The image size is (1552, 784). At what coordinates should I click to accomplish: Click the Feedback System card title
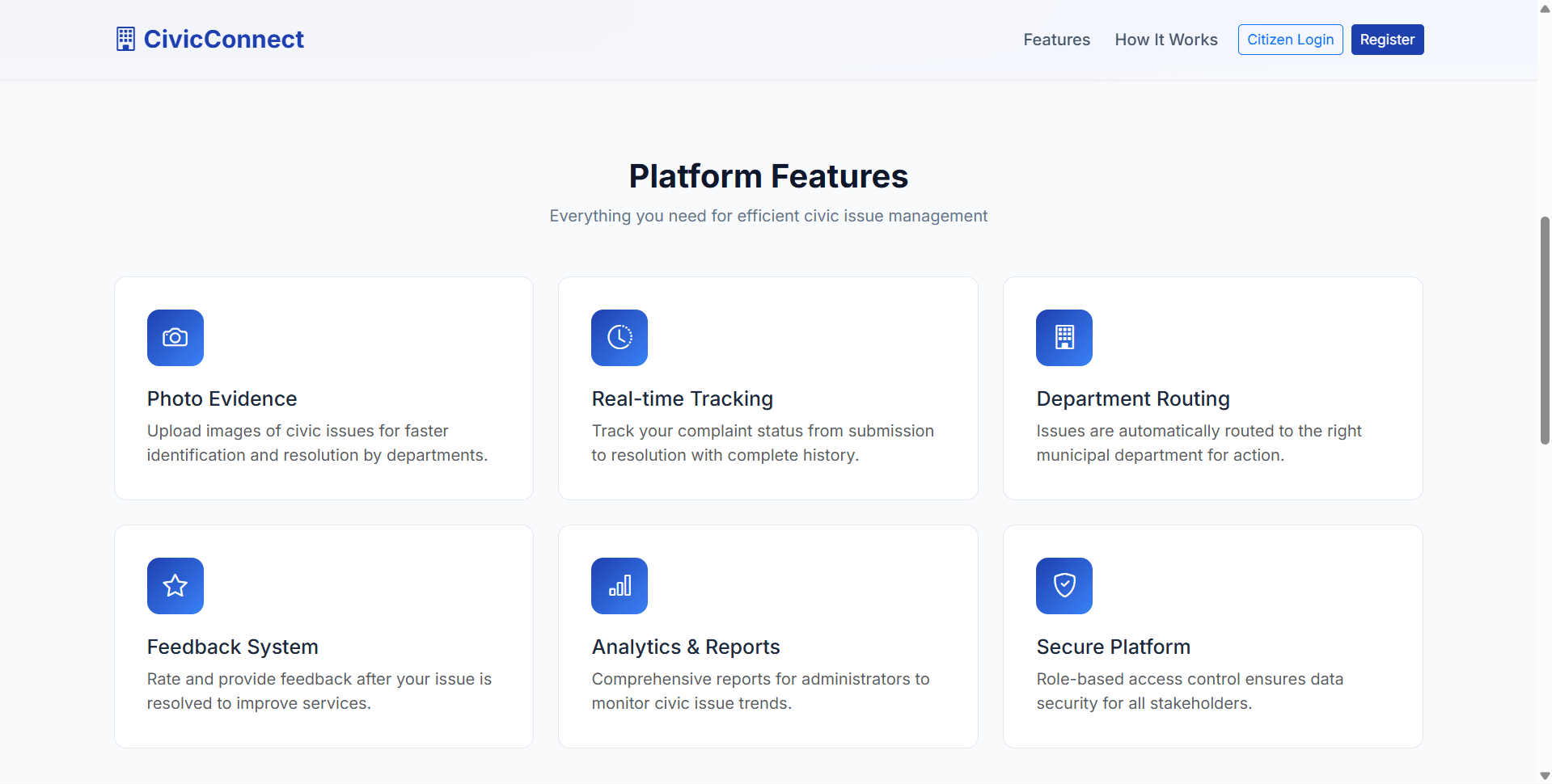click(x=232, y=647)
